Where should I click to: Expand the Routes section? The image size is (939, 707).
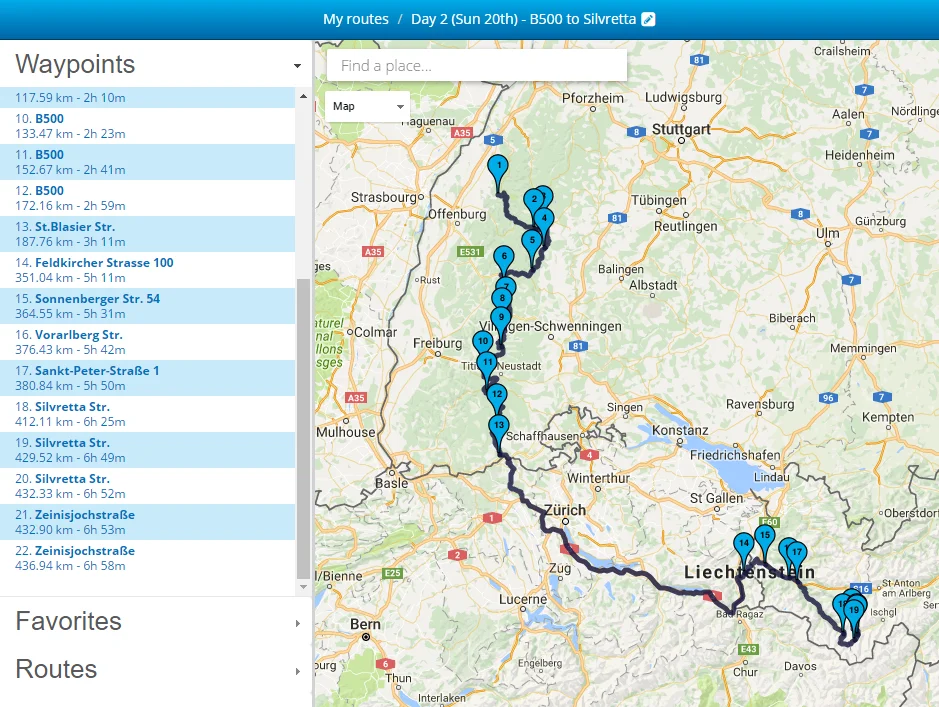[298, 671]
